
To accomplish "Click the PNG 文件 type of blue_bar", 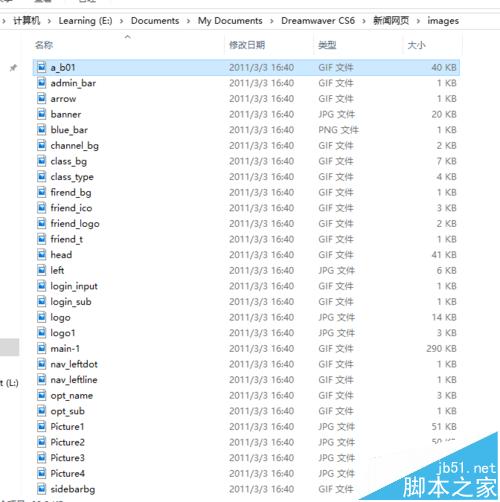I will pyautogui.click(x=338, y=130).
